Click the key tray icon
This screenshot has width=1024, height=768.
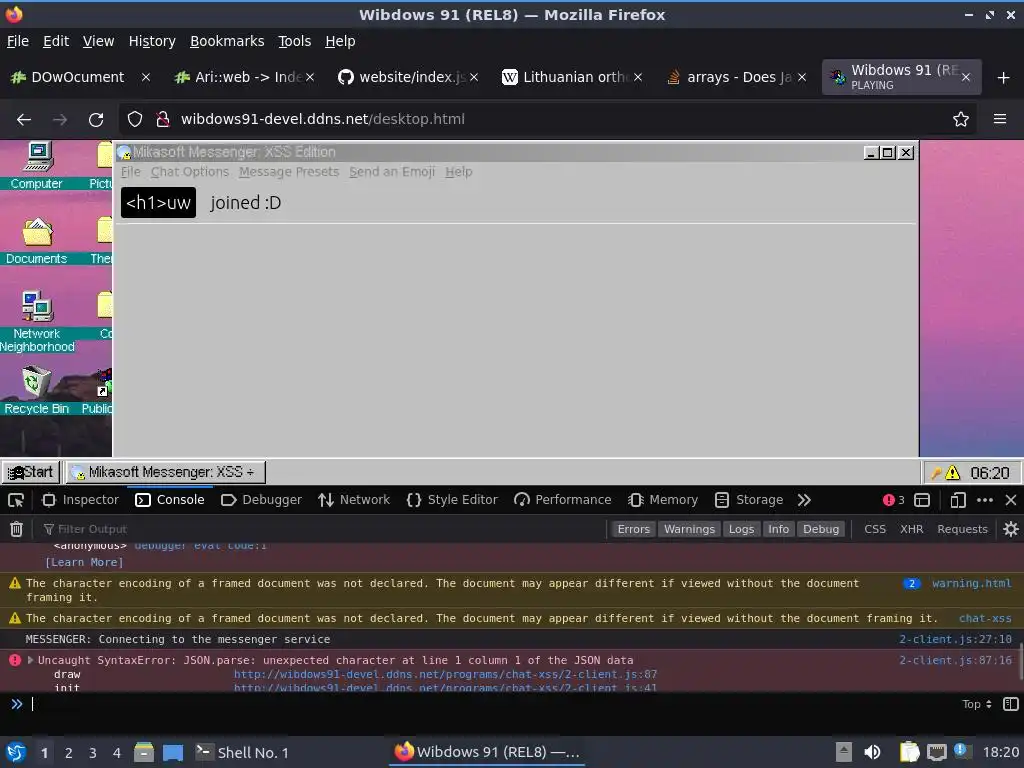point(936,472)
